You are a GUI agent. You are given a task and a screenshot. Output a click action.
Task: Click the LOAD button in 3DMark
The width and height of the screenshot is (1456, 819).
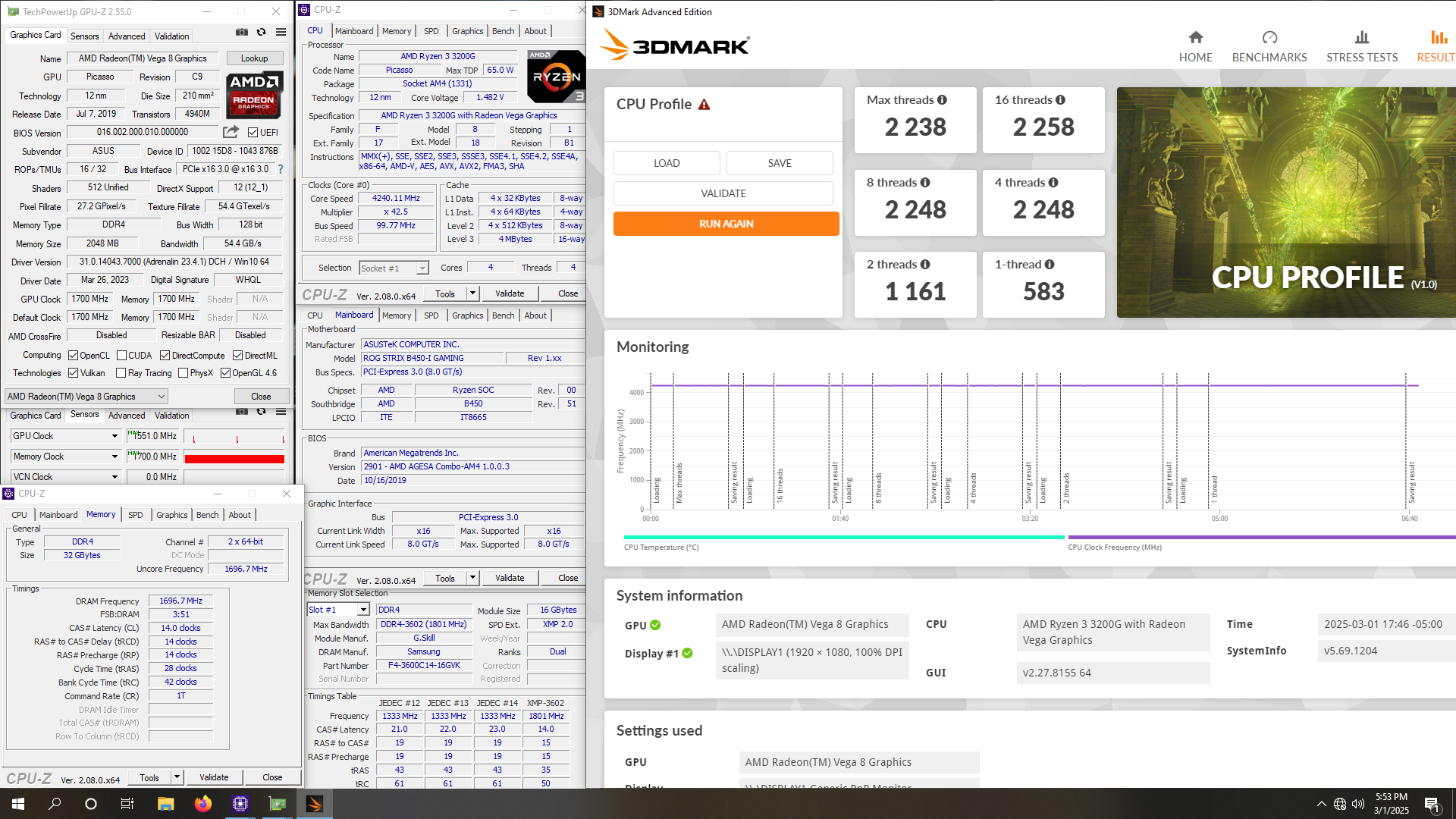point(667,163)
